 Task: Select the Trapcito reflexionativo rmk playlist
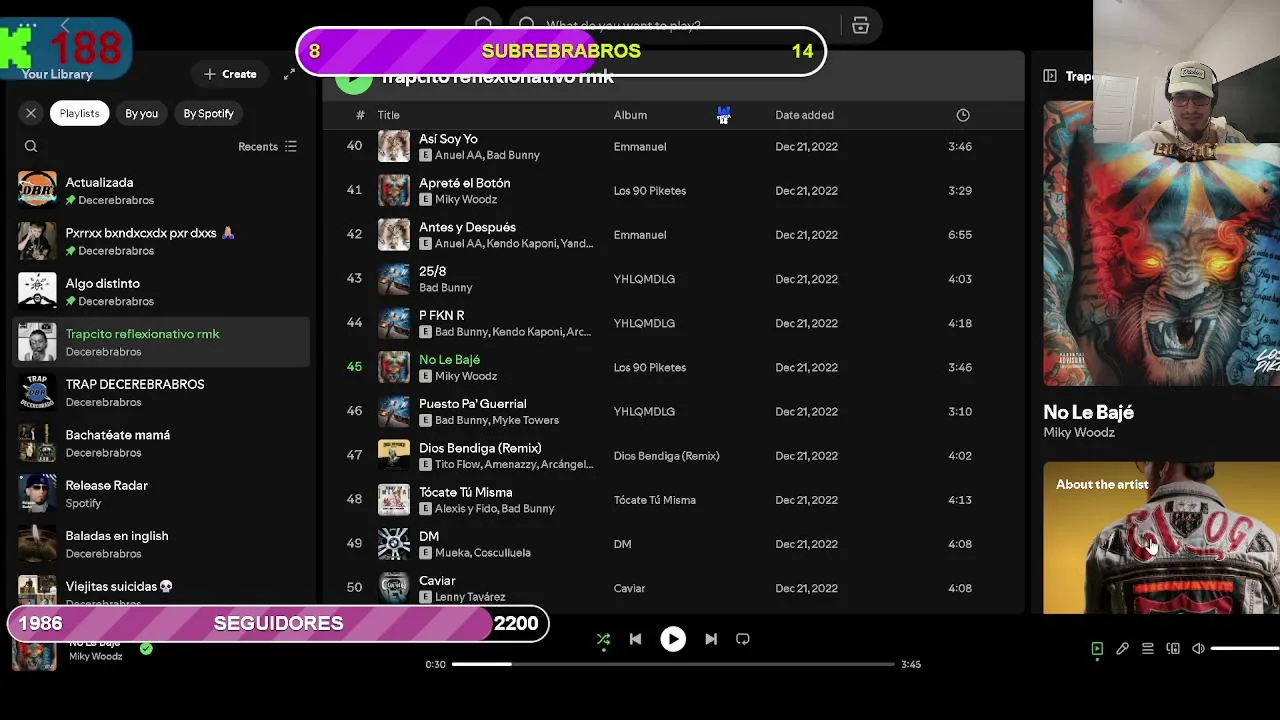coord(161,342)
